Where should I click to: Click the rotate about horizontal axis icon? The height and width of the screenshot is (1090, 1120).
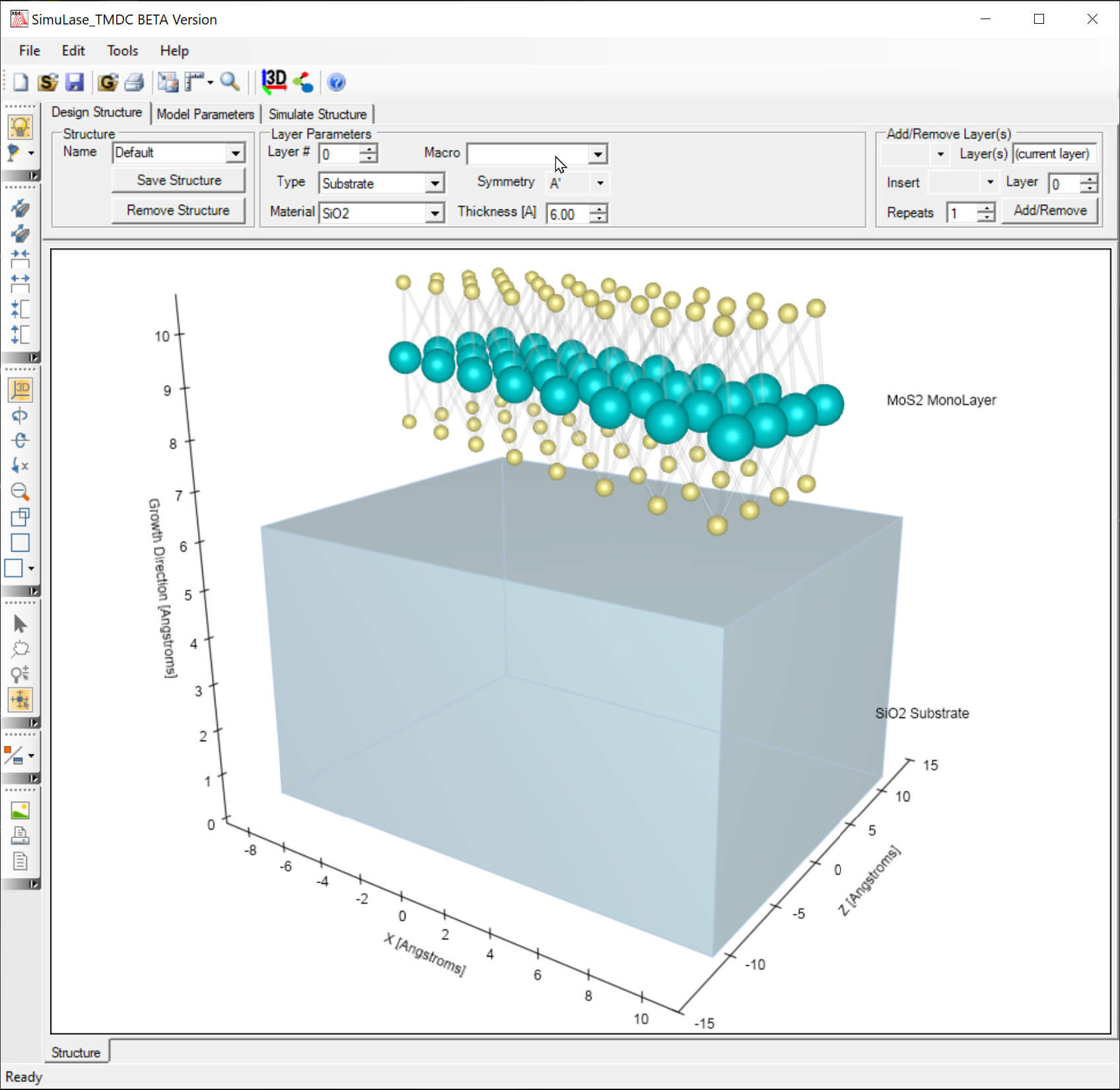click(20, 441)
